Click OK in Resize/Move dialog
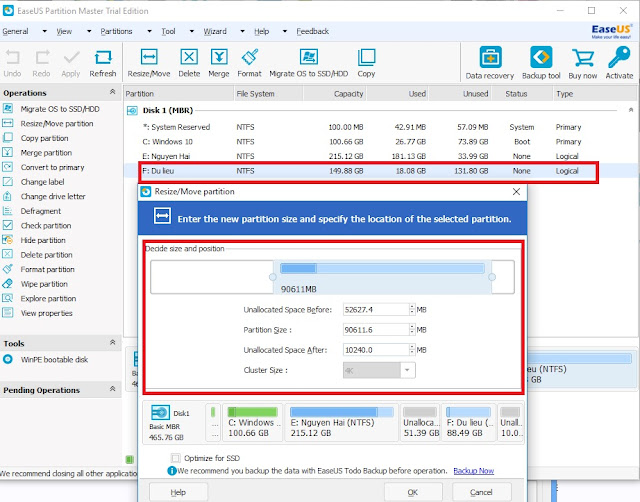This screenshot has width=640, height=502. 413,492
